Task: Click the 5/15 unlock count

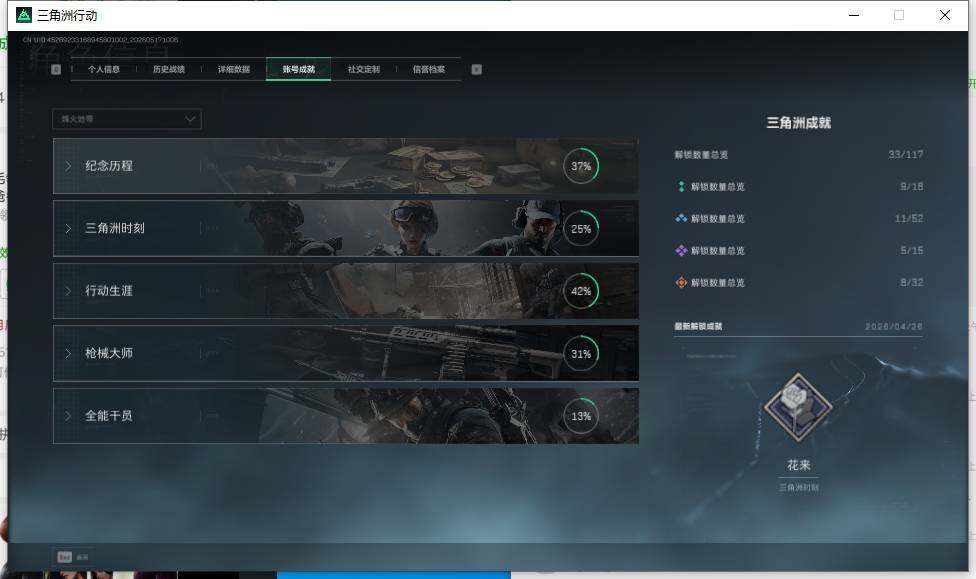Action: click(x=911, y=250)
